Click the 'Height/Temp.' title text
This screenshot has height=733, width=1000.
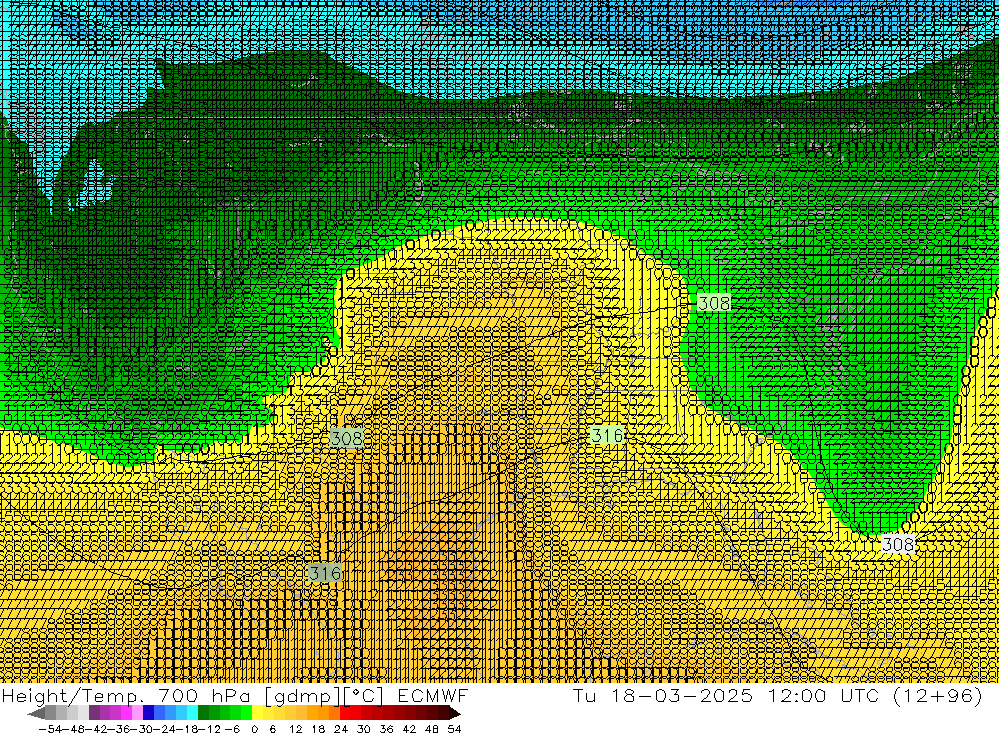[x=72, y=695]
